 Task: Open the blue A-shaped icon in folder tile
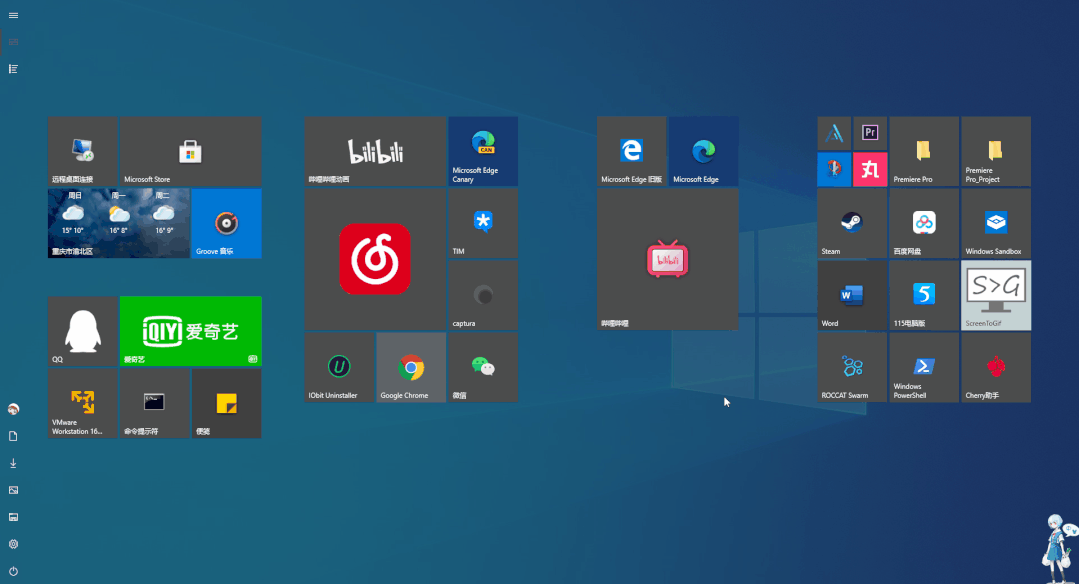coord(834,133)
